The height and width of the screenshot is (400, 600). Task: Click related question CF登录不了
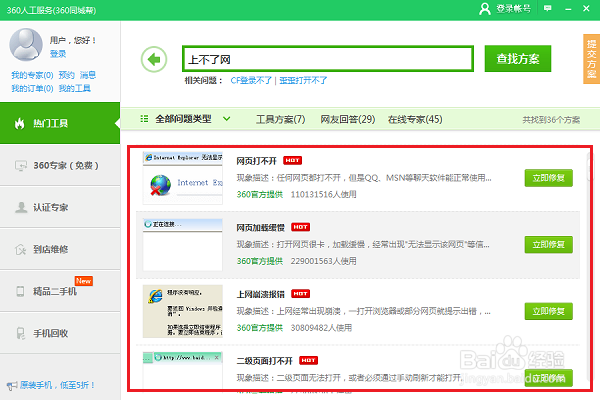(251, 80)
